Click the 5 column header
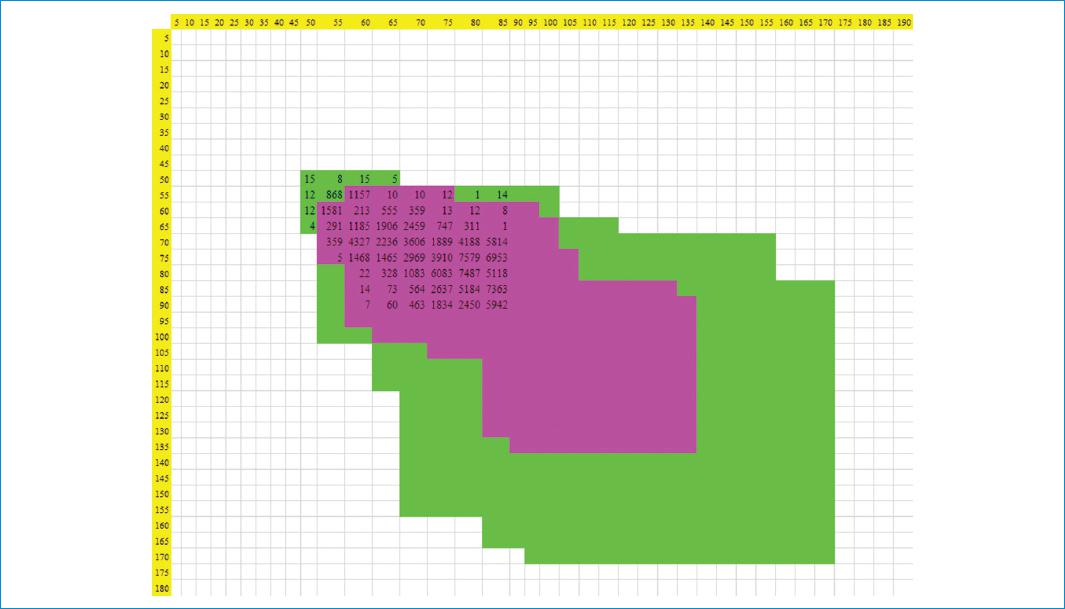 (175, 21)
